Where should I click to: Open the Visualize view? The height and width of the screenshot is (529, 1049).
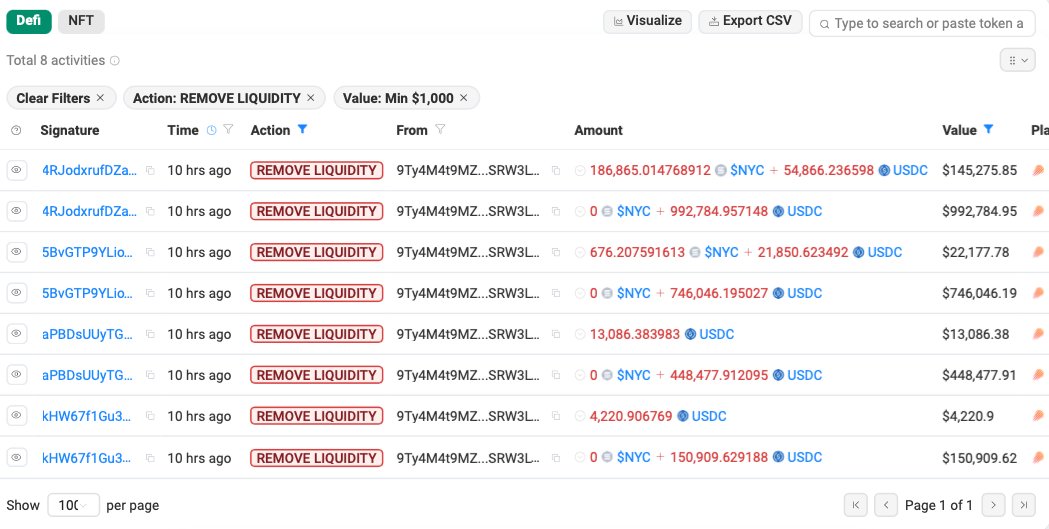[x=647, y=21]
